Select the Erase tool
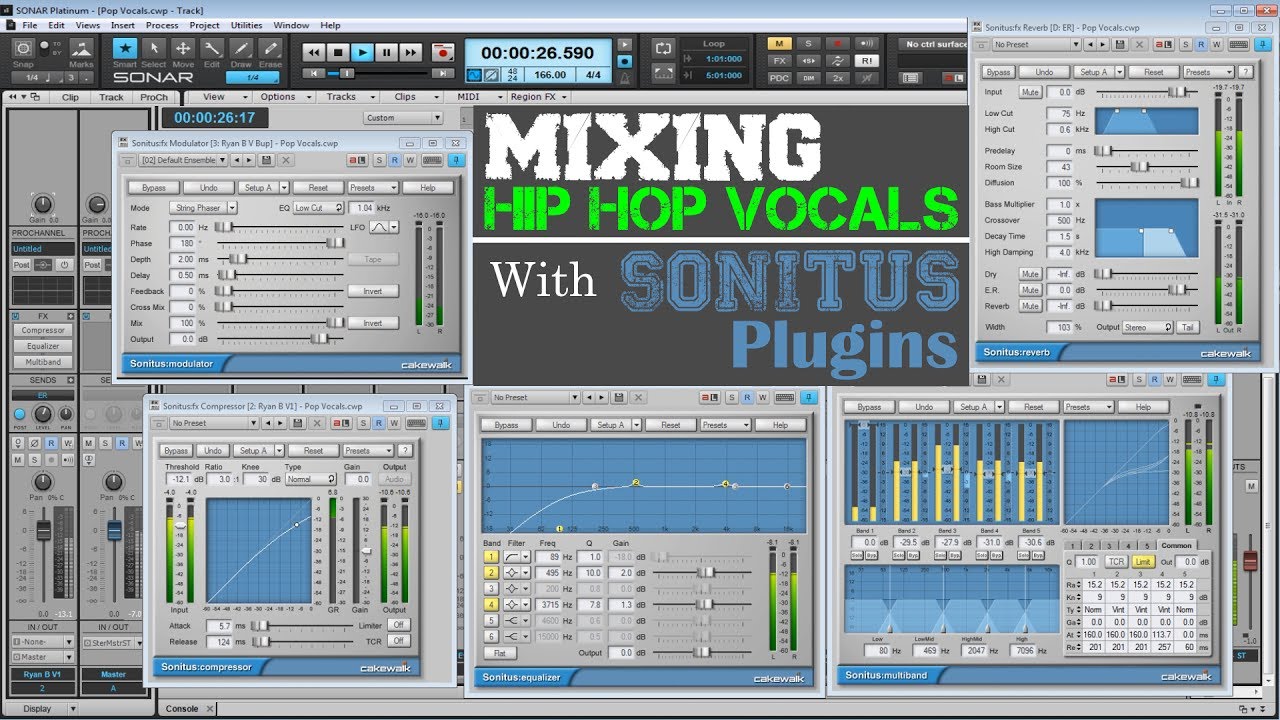Viewport: 1280px width, 720px height. [x=270, y=49]
